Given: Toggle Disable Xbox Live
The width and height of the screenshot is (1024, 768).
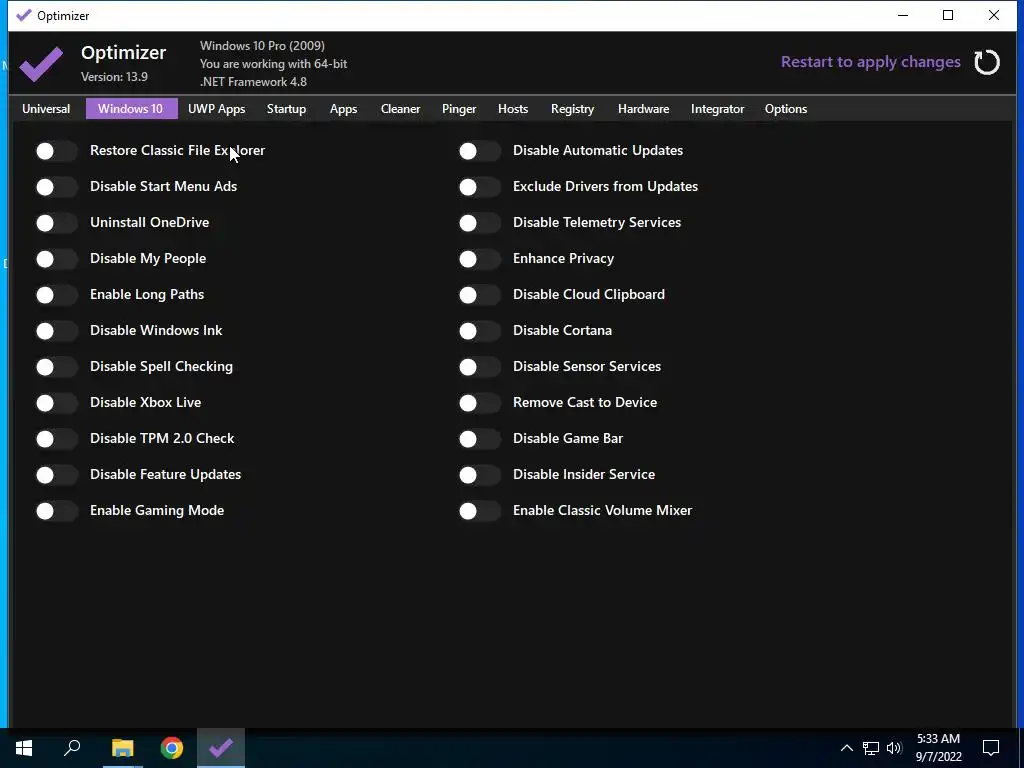Looking at the screenshot, I should tap(56, 402).
